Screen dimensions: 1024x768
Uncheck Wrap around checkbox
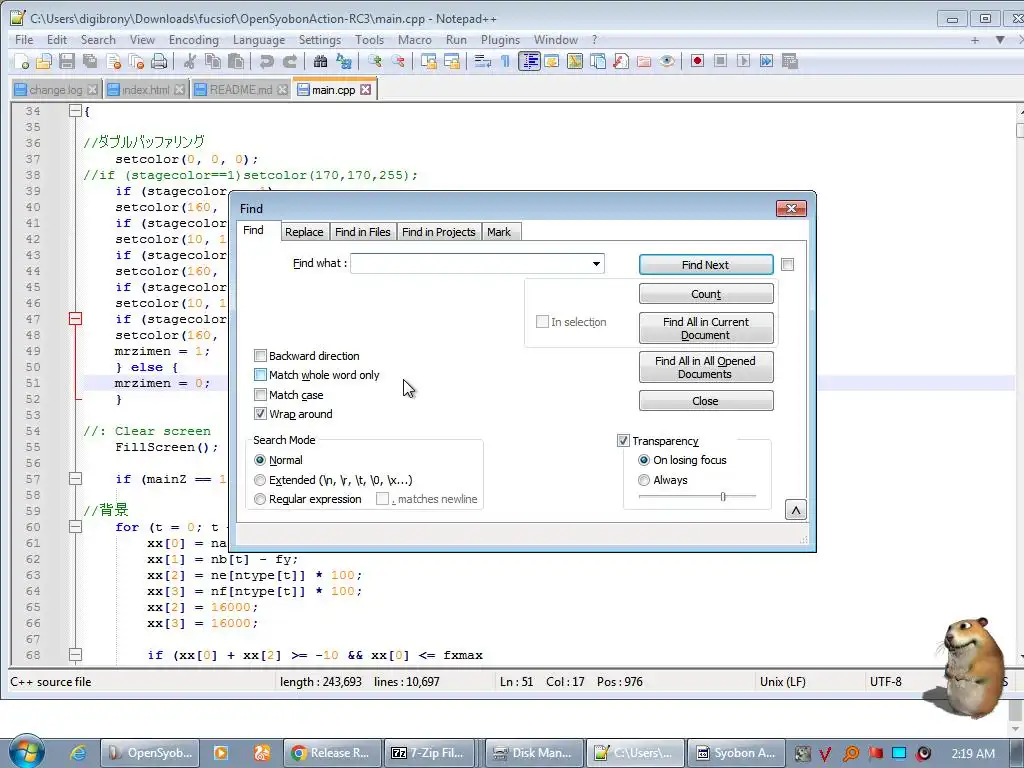(260, 414)
